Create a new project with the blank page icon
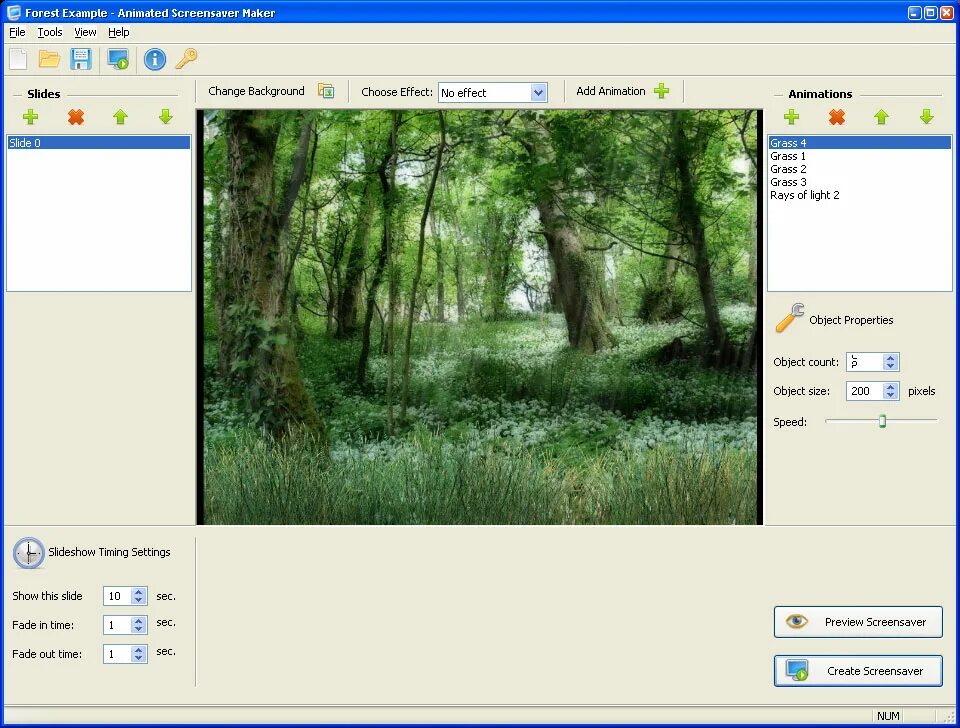The image size is (960, 728). [17, 59]
